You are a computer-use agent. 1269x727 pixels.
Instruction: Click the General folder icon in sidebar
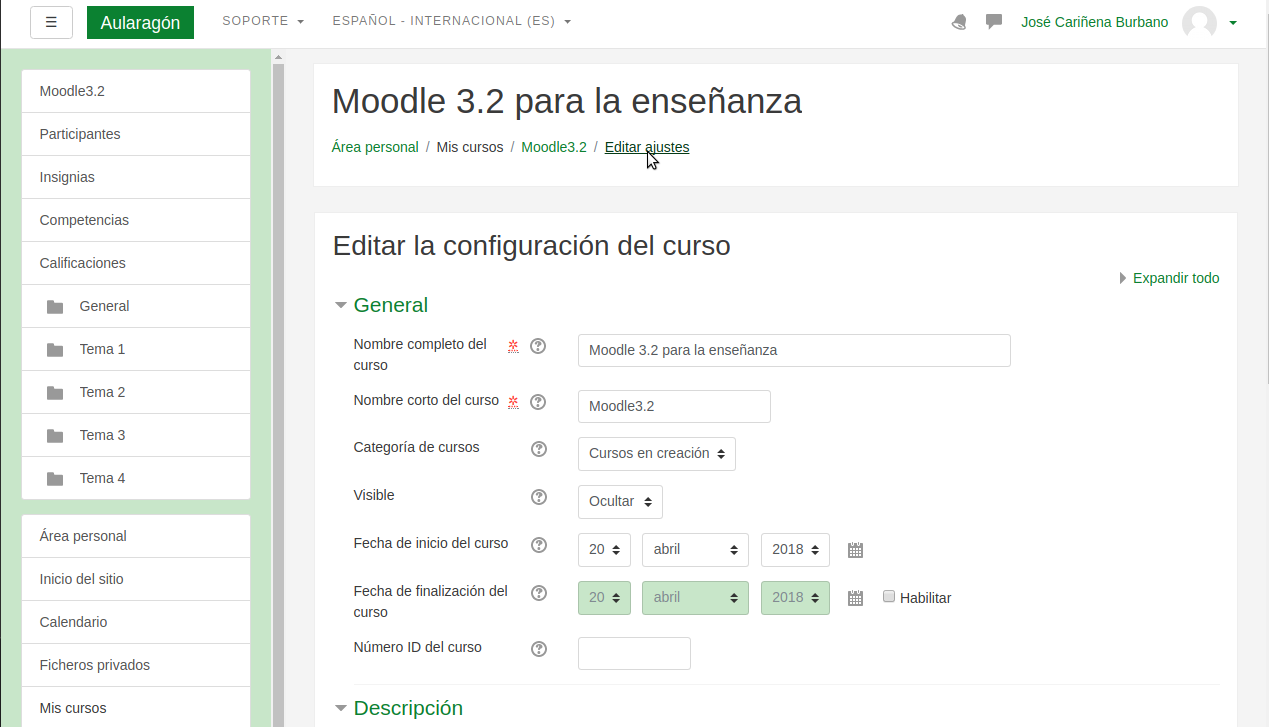point(55,307)
